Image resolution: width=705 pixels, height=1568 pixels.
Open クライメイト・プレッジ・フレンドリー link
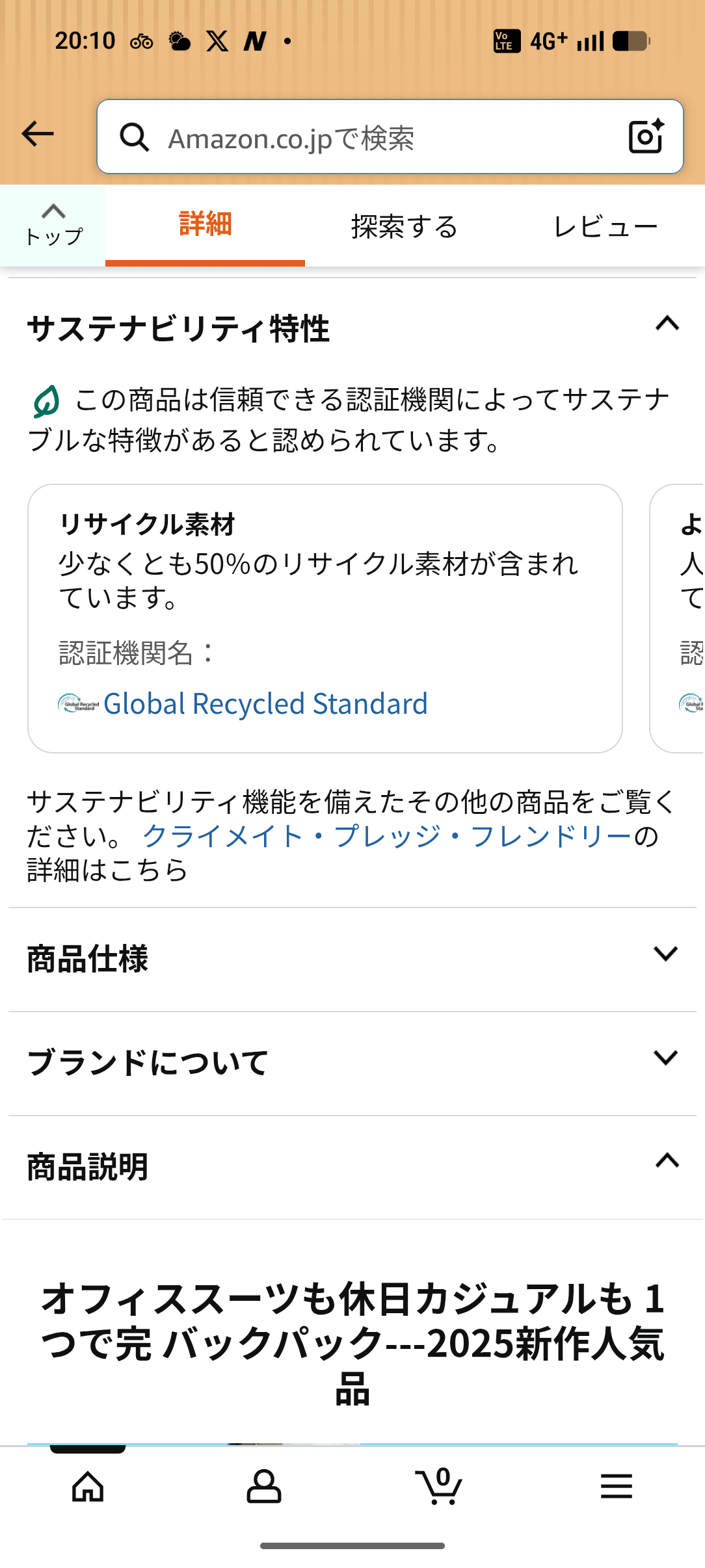[x=386, y=837]
